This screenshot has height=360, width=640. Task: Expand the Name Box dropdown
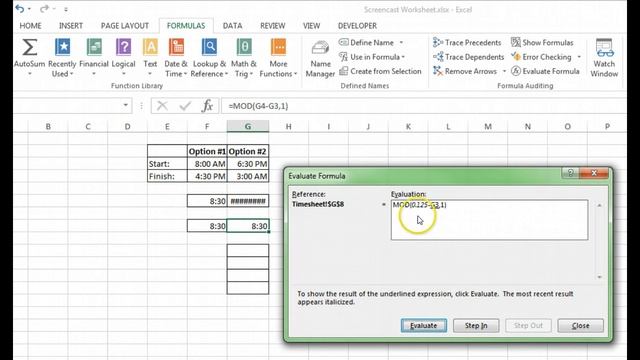click(x=126, y=106)
